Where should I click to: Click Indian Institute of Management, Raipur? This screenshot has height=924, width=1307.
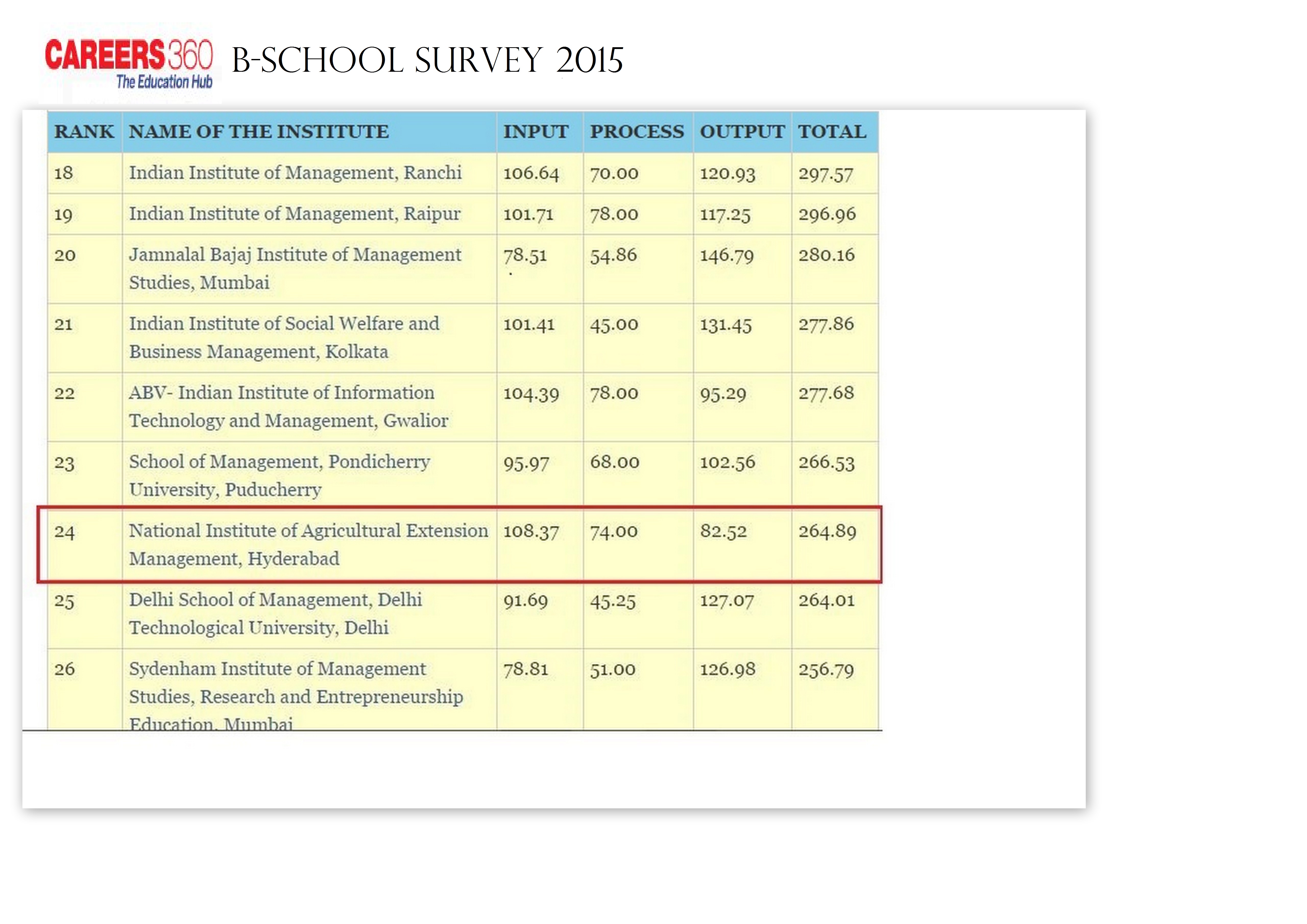[x=295, y=214]
